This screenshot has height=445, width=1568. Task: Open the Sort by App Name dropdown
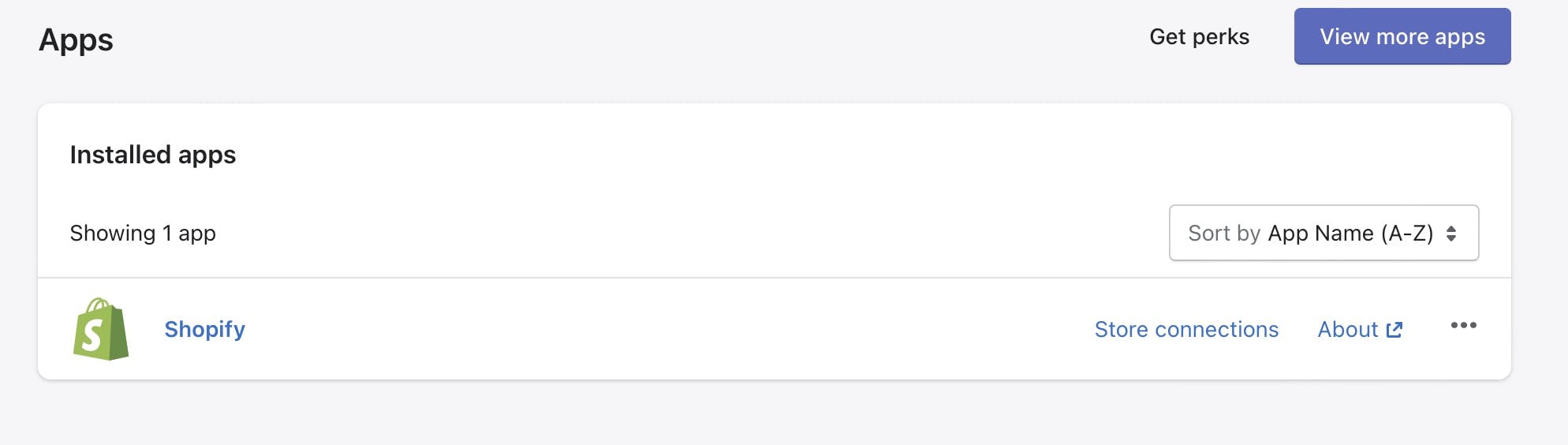click(x=1323, y=234)
